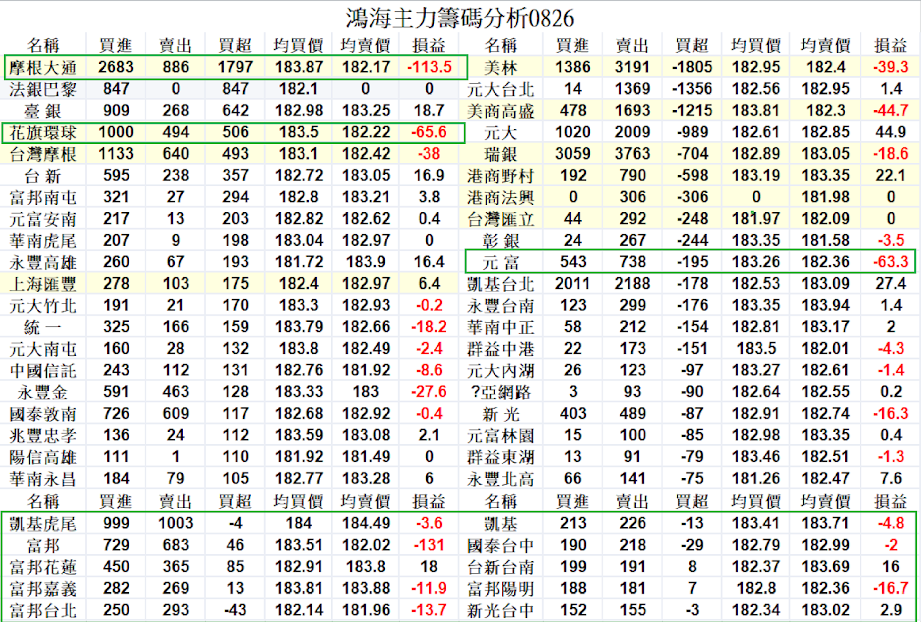Select the 富邦南屯 name cell

click(43, 198)
